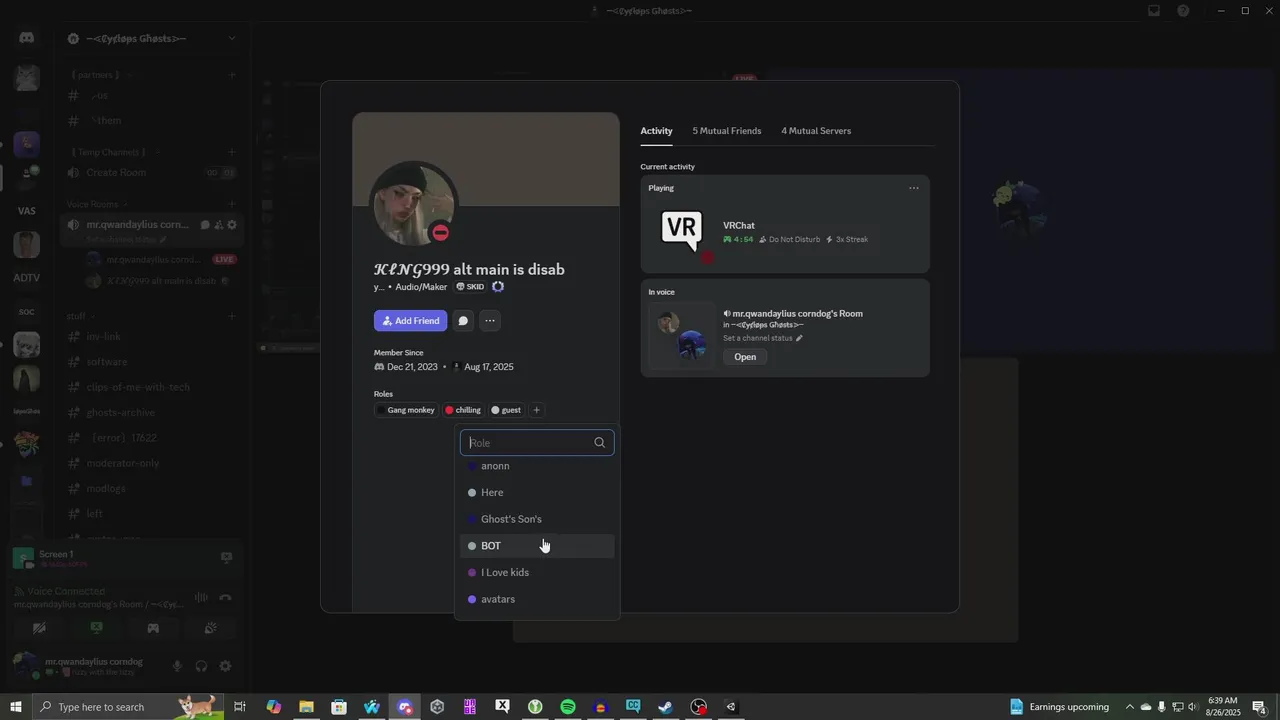Collapse the stuff channel category
This screenshot has height=720, width=1280.
pyautogui.click(x=76, y=316)
